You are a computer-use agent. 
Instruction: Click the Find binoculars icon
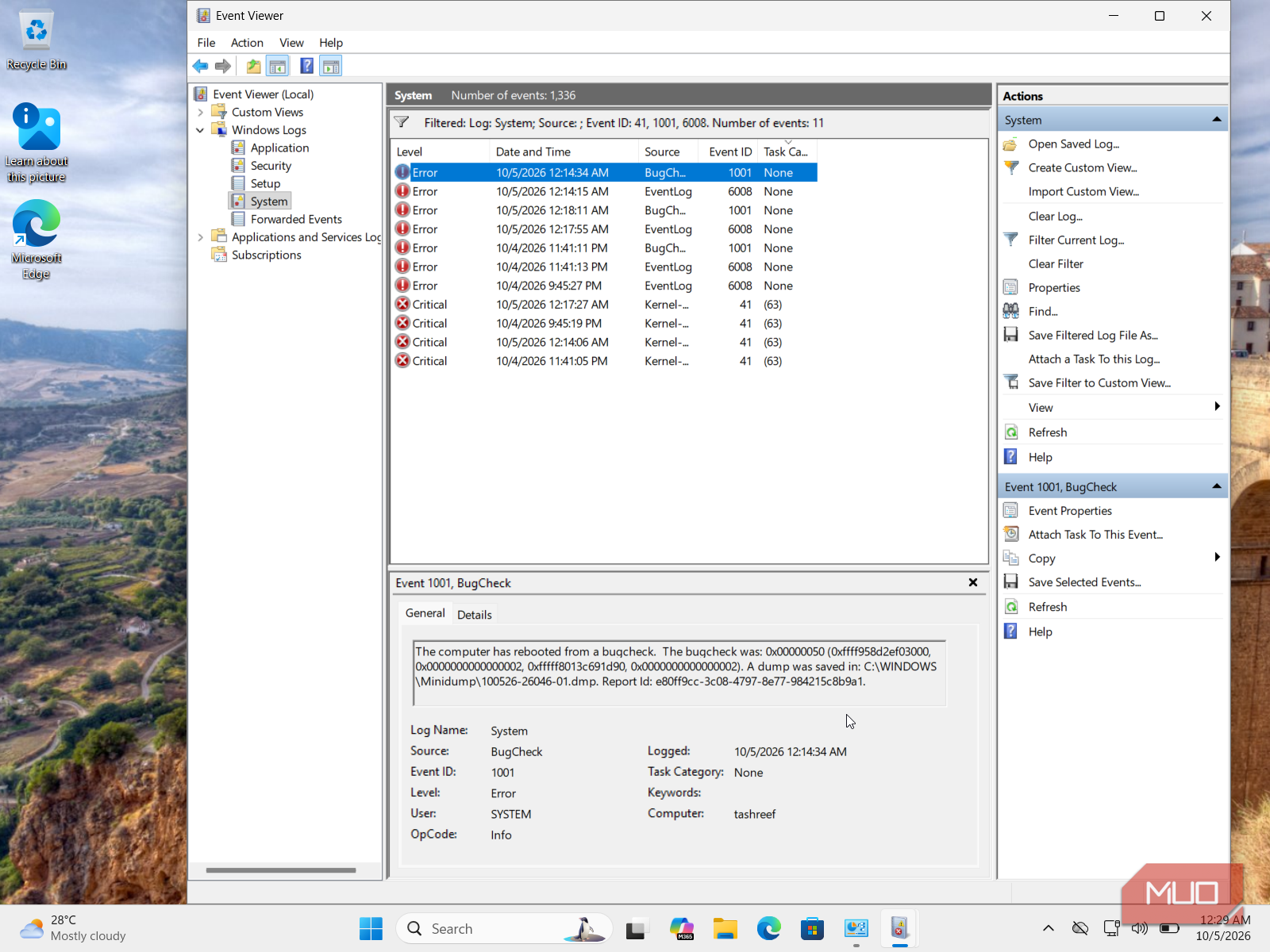pos(1010,311)
